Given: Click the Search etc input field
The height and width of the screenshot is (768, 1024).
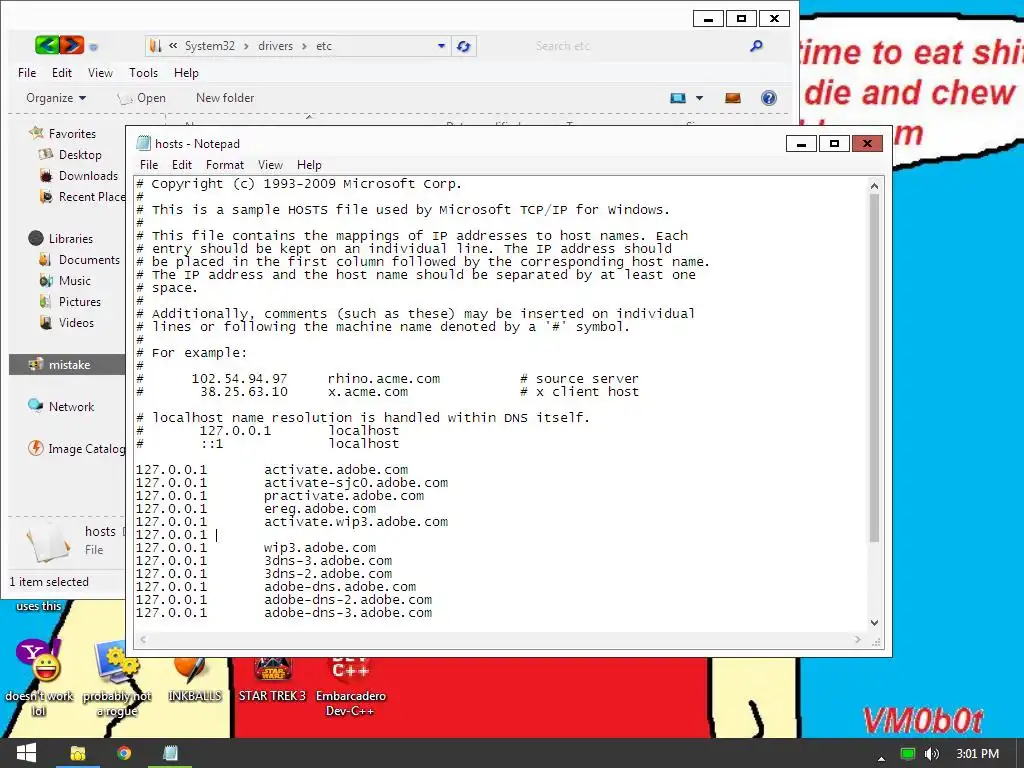Looking at the screenshot, I should coord(637,46).
